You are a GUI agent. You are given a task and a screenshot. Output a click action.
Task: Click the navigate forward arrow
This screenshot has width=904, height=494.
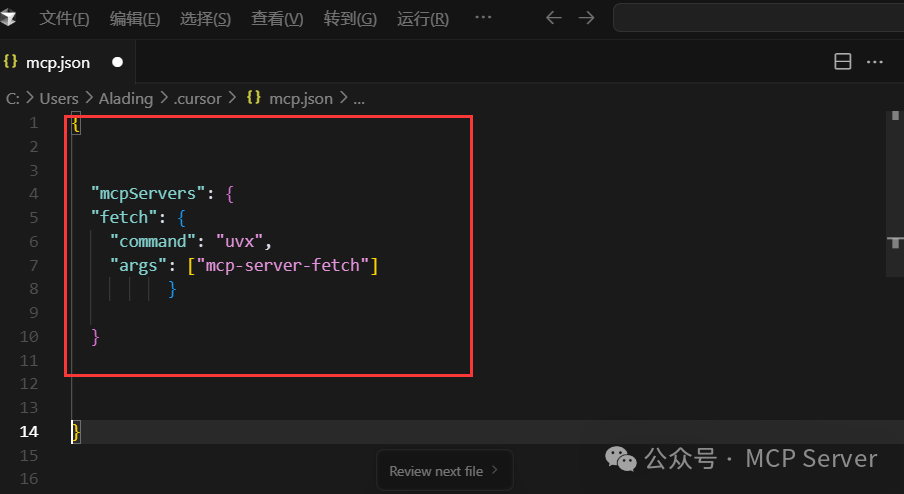586,18
